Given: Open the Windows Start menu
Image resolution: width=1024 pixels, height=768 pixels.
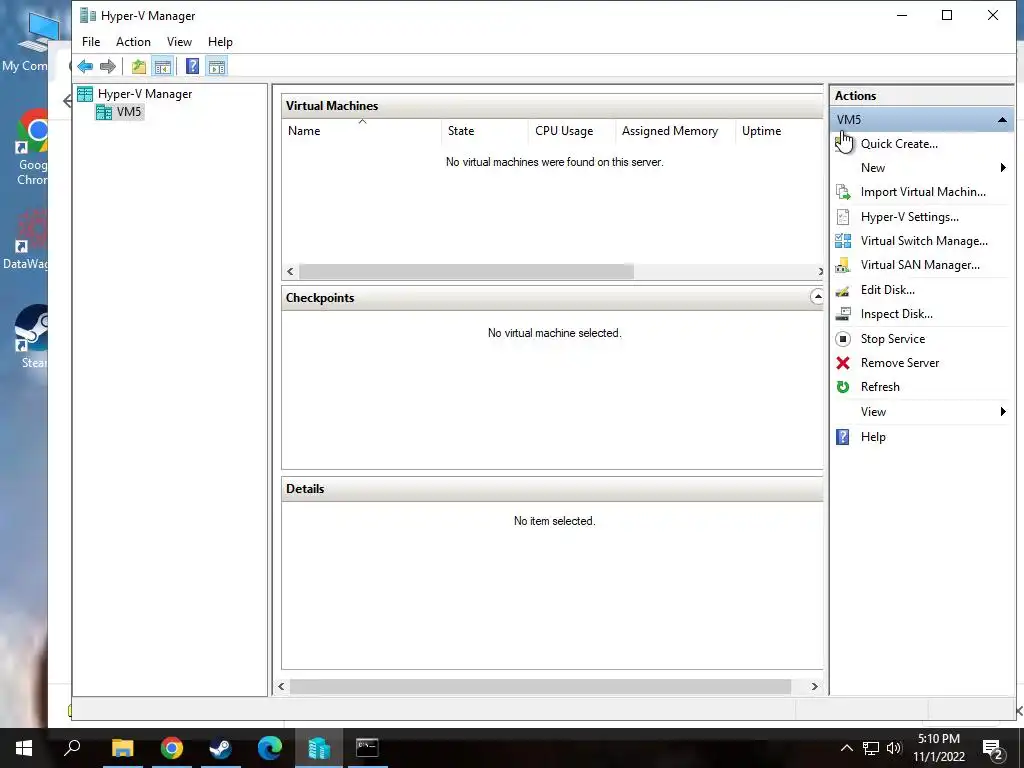Looking at the screenshot, I should (x=24, y=748).
